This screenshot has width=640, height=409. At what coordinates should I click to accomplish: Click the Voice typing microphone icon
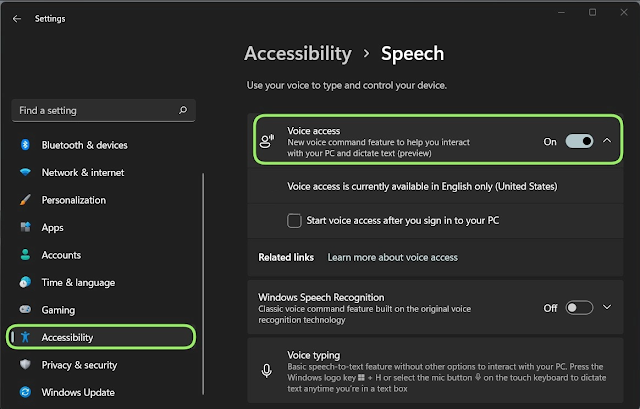click(266, 370)
